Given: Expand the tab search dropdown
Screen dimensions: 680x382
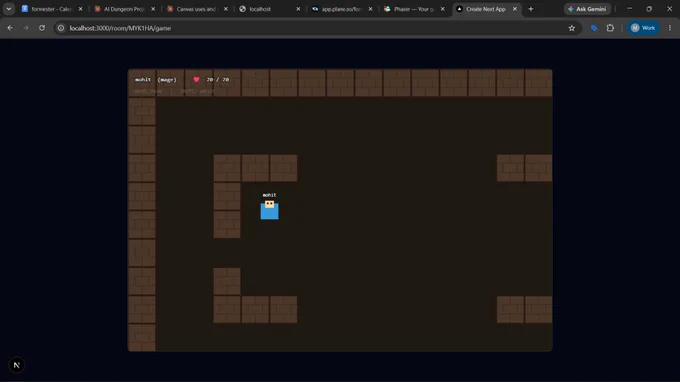Looking at the screenshot, I should (9, 9).
